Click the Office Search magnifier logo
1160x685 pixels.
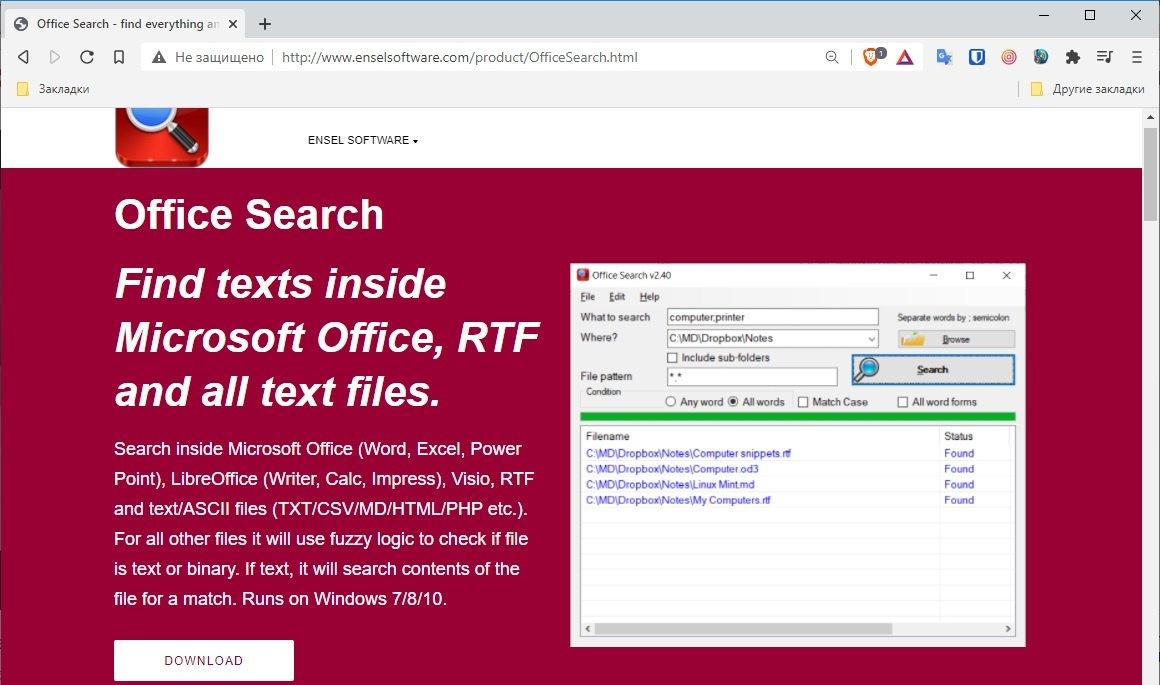(162, 137)
